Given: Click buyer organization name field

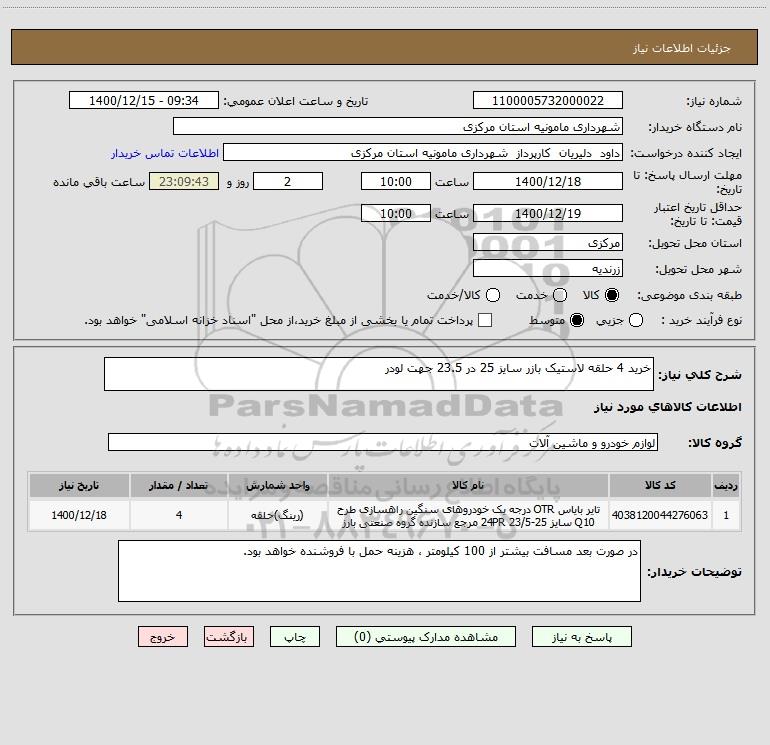Looking at the screenshot, I should coord(398,127).
